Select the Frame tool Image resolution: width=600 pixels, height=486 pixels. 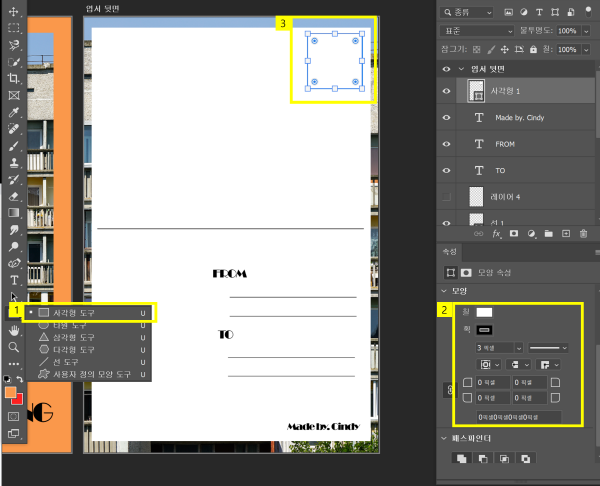pyautogui.click(x=14, y=95)
